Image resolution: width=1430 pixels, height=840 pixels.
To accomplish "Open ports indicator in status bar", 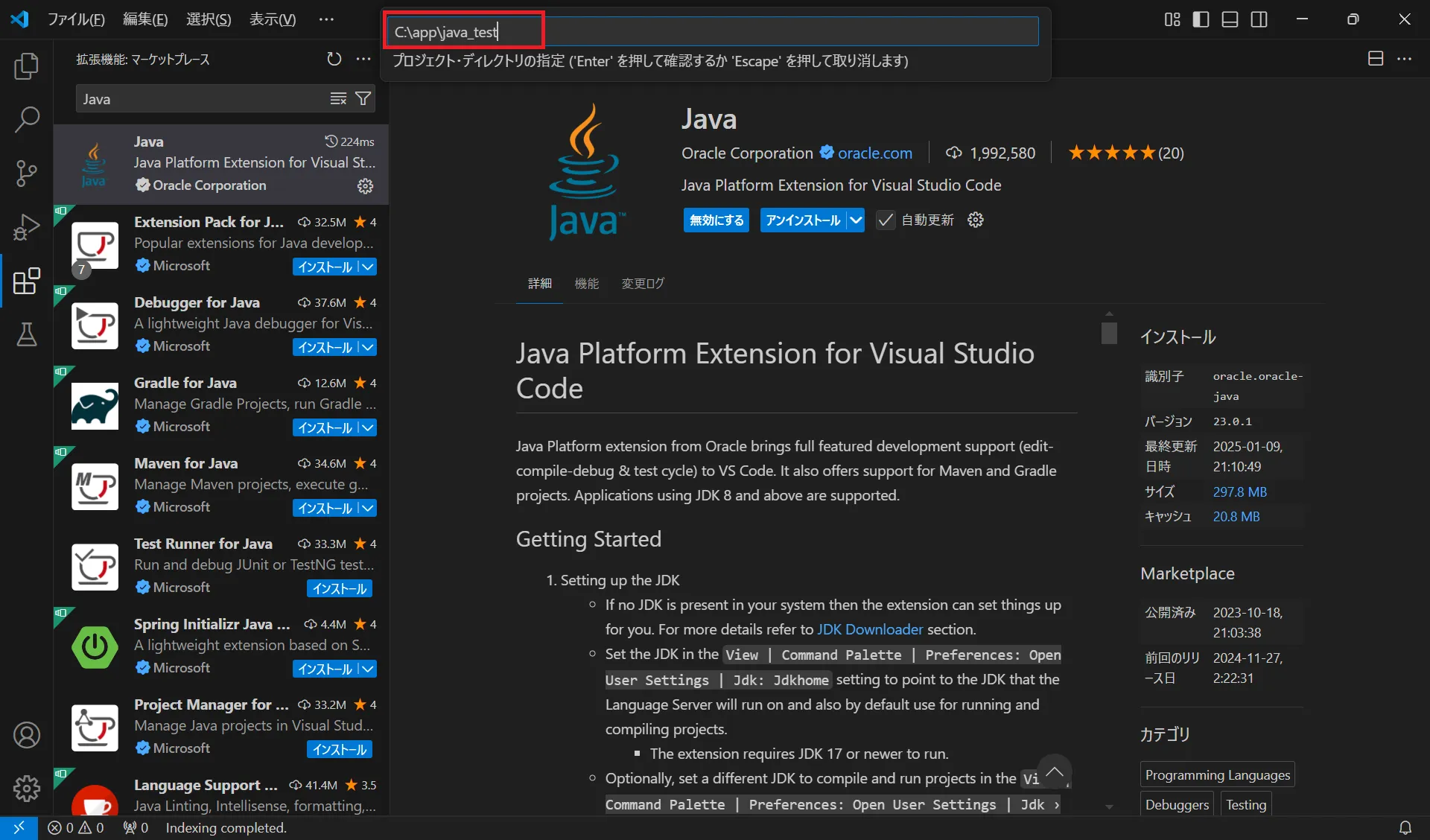I will (136, 827).
